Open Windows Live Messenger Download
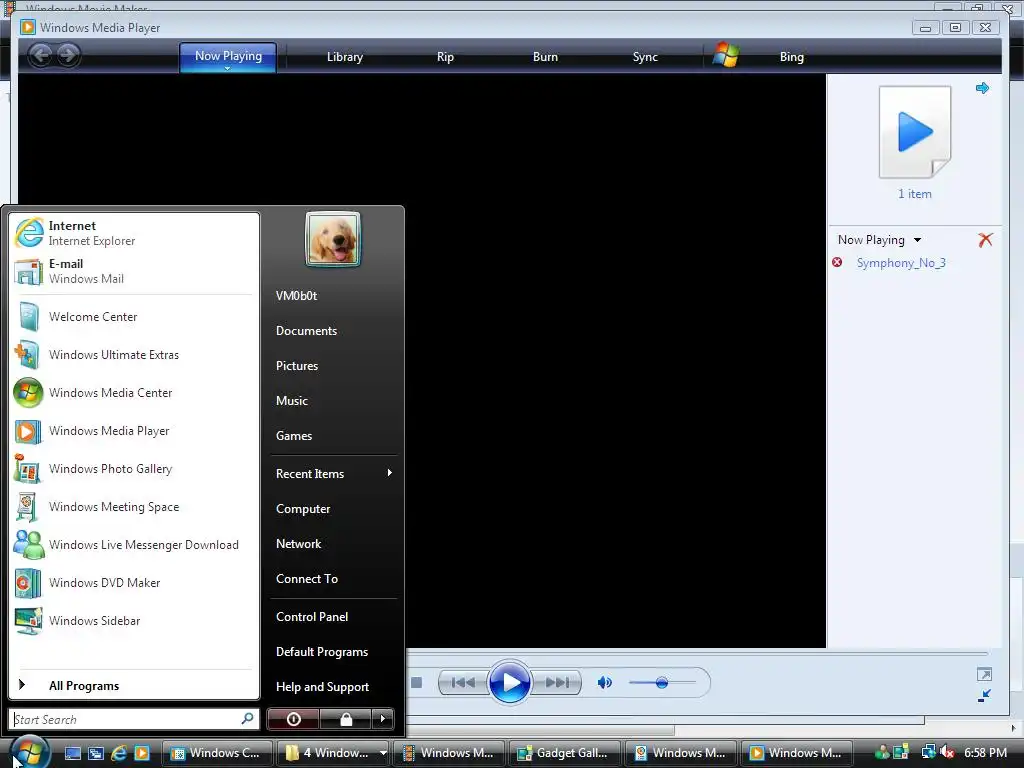The image size is (1024, 768). tap(134, 545)
